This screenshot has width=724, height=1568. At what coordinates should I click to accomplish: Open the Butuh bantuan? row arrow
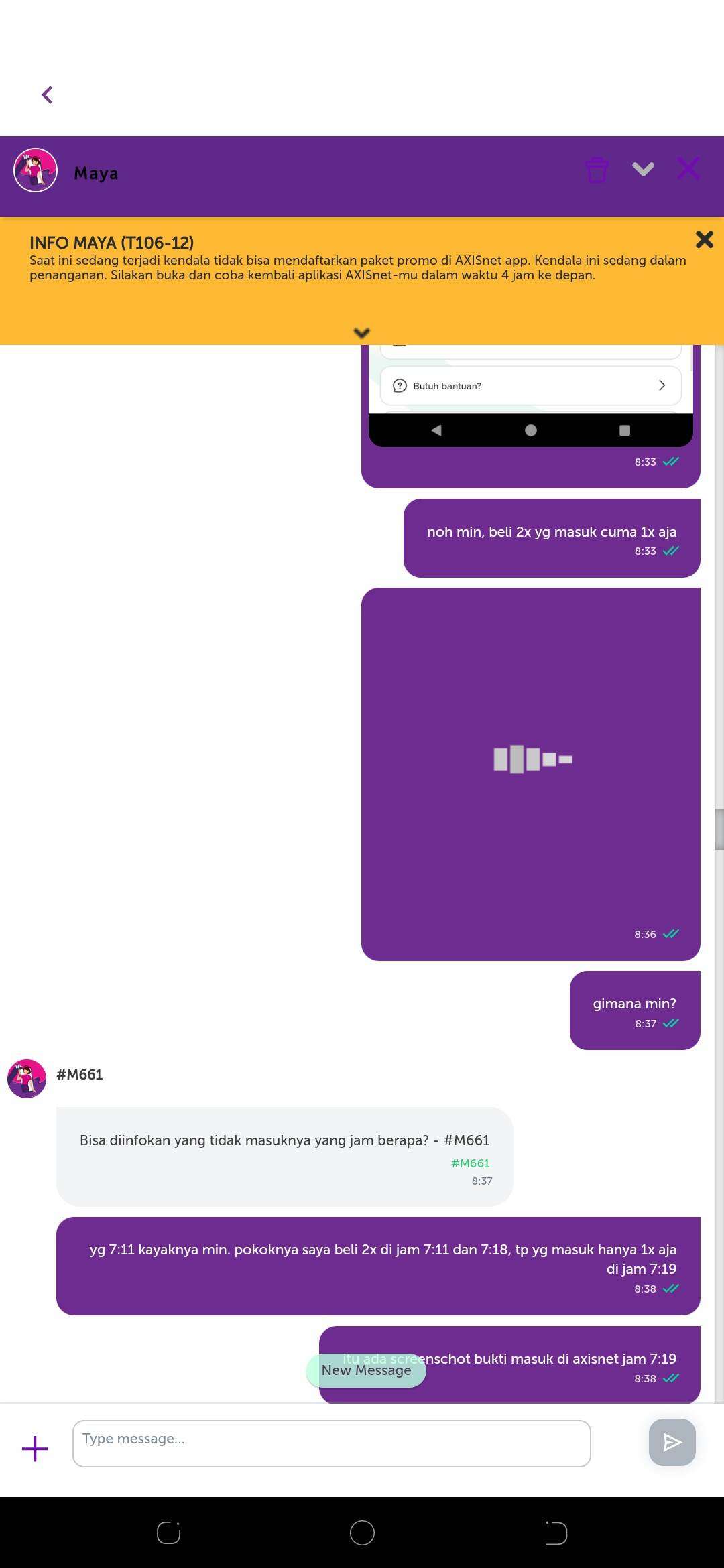662,385
